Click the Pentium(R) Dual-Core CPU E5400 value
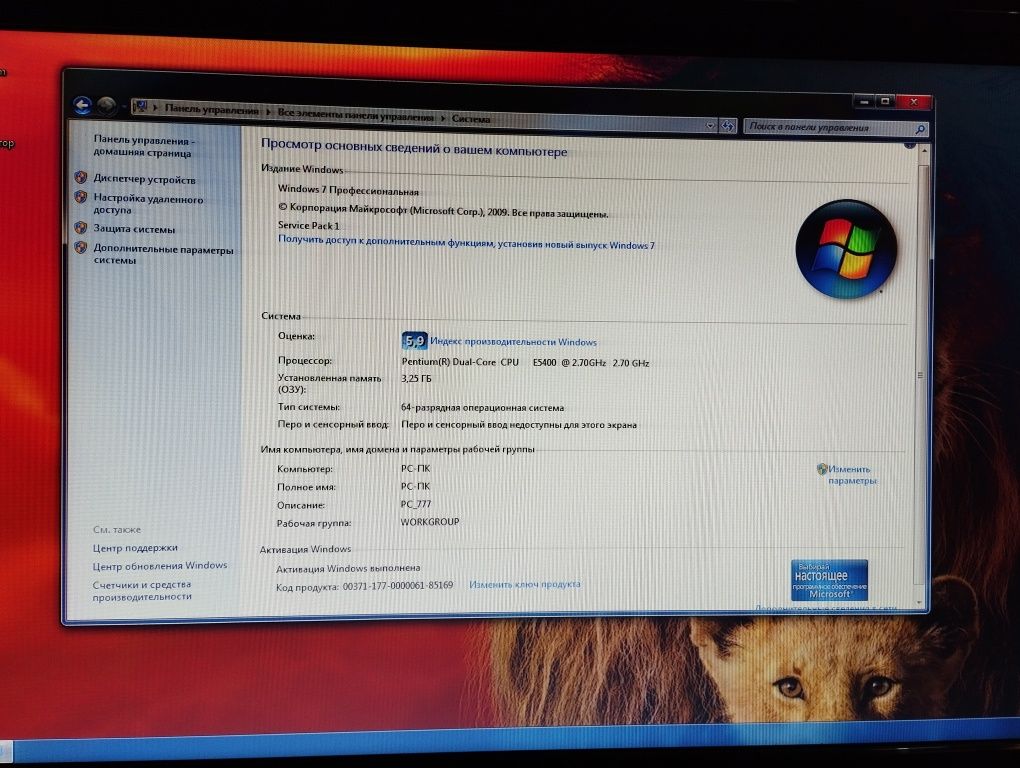The image size is (1020, 768). pos(525,362)
